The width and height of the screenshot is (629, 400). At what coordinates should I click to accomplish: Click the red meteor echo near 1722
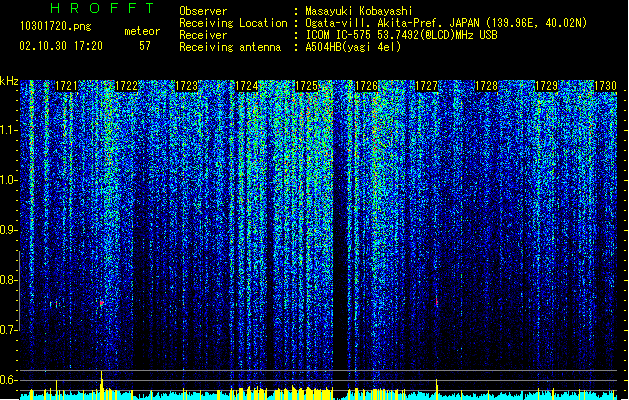(102, 304)
